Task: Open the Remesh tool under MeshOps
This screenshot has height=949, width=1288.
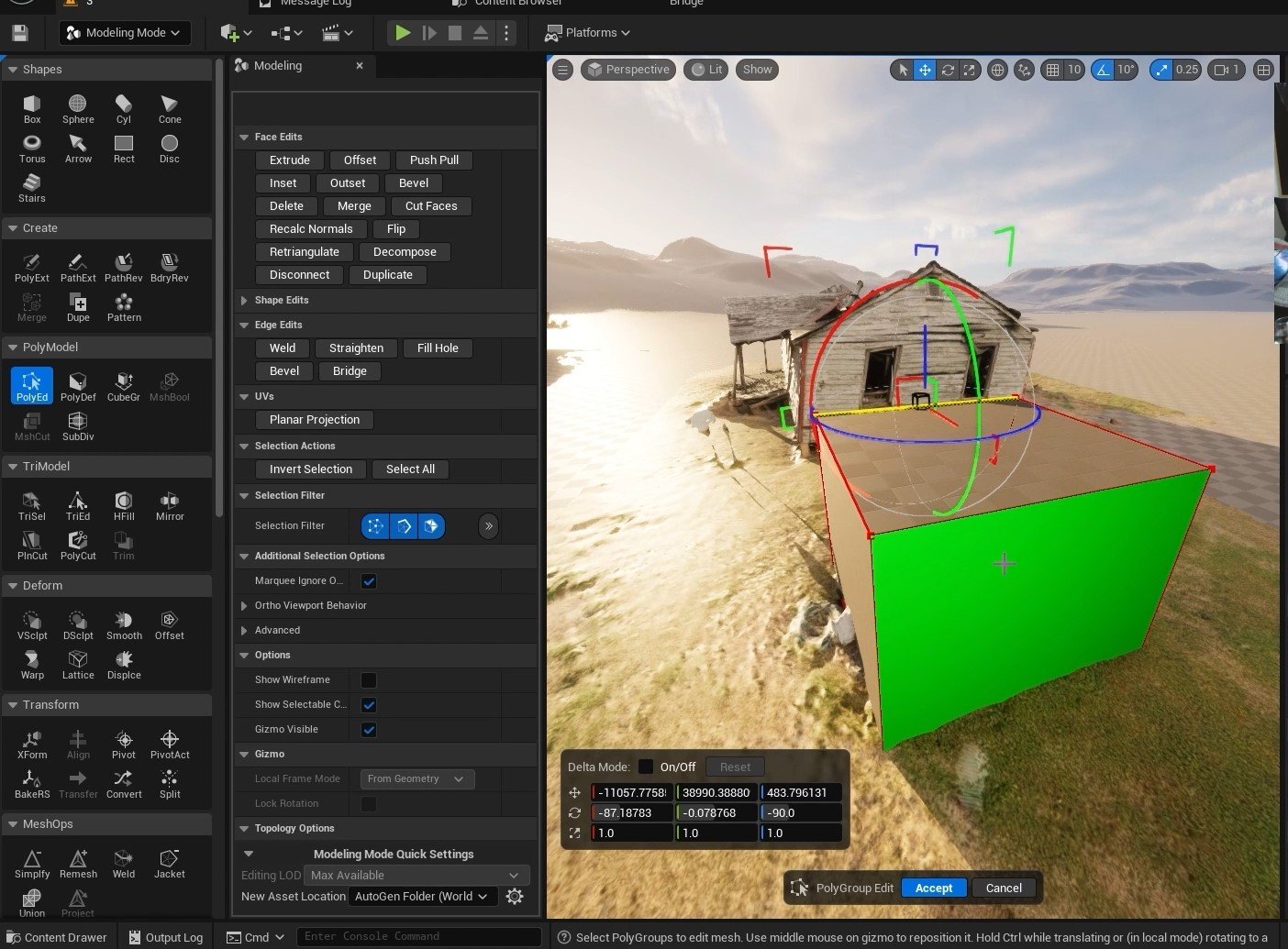Action: [x=77, y=860]
